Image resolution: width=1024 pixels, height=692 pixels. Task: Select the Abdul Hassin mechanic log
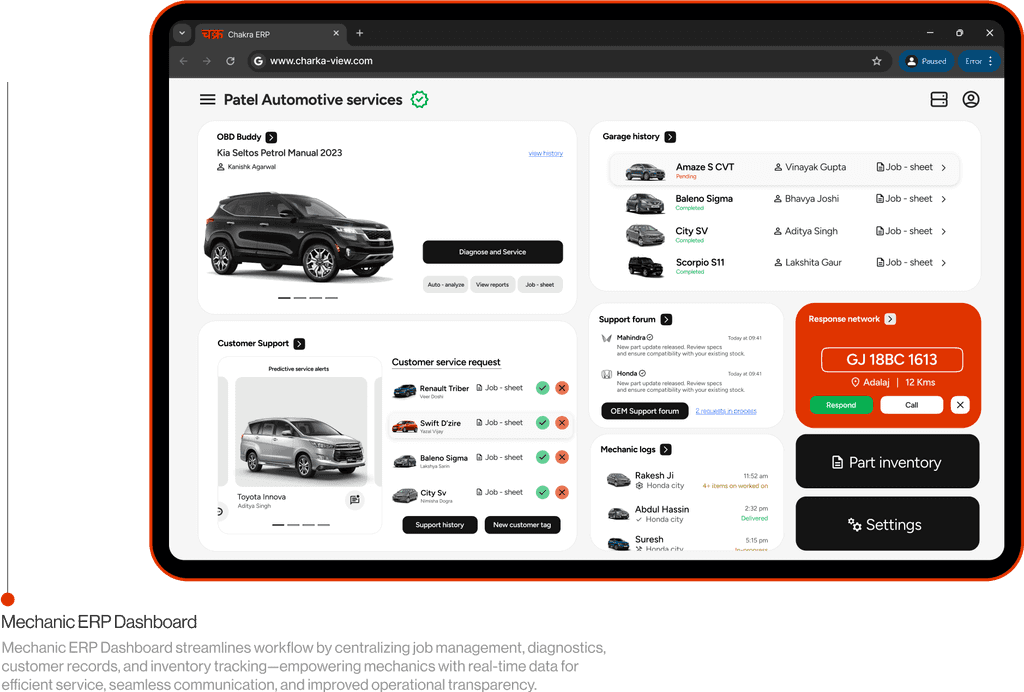point(685,514)
